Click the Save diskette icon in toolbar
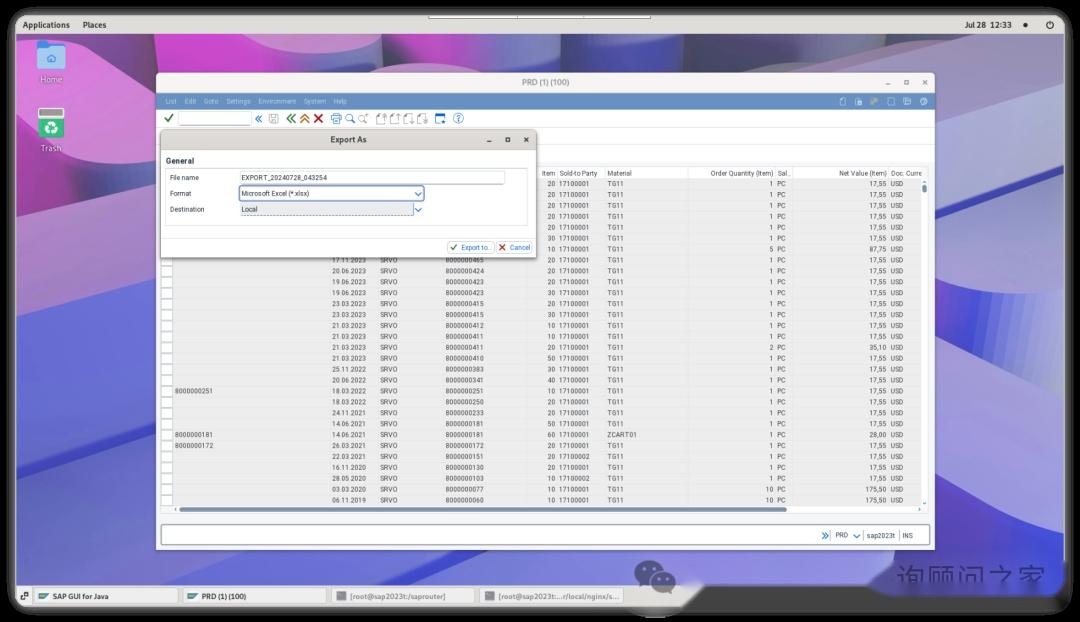The width and height of the screenshot is (1080, 622). pos(273,118)
